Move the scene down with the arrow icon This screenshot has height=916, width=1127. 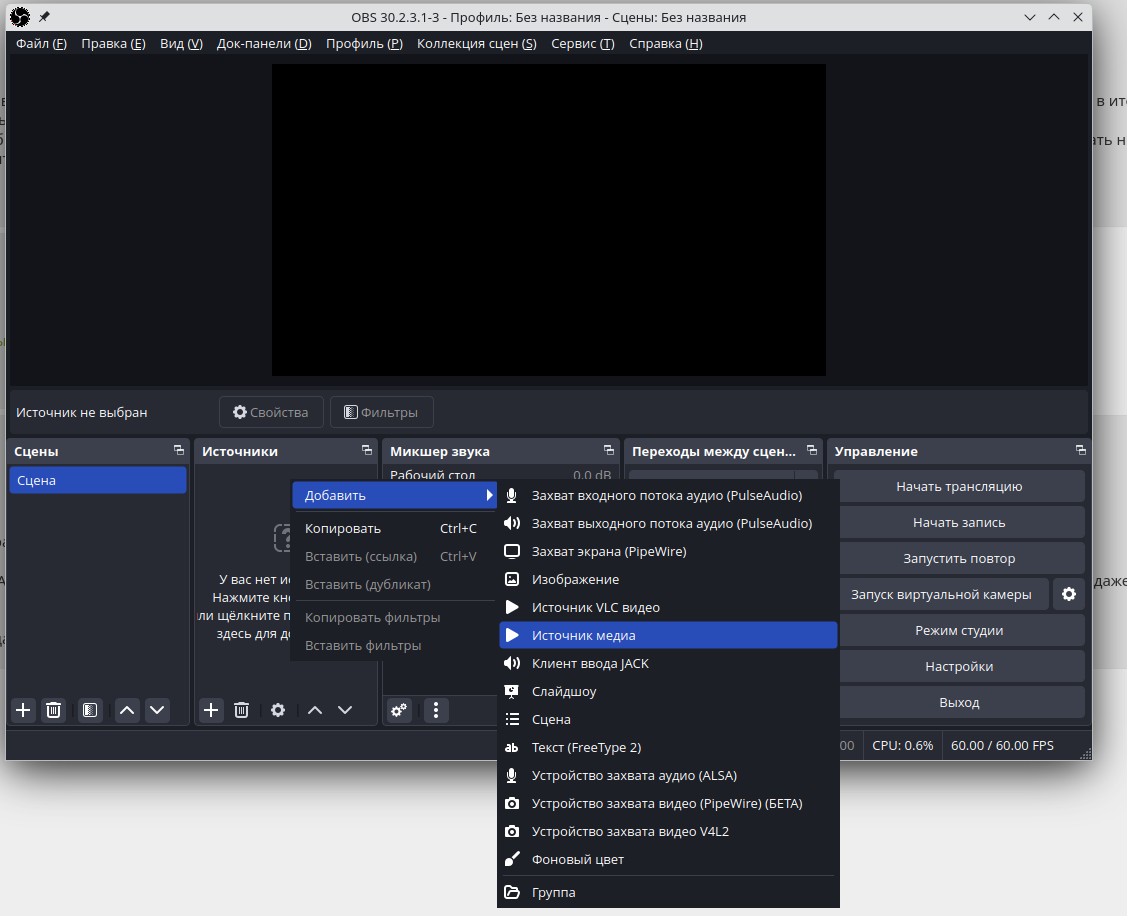tap(157, 710)
